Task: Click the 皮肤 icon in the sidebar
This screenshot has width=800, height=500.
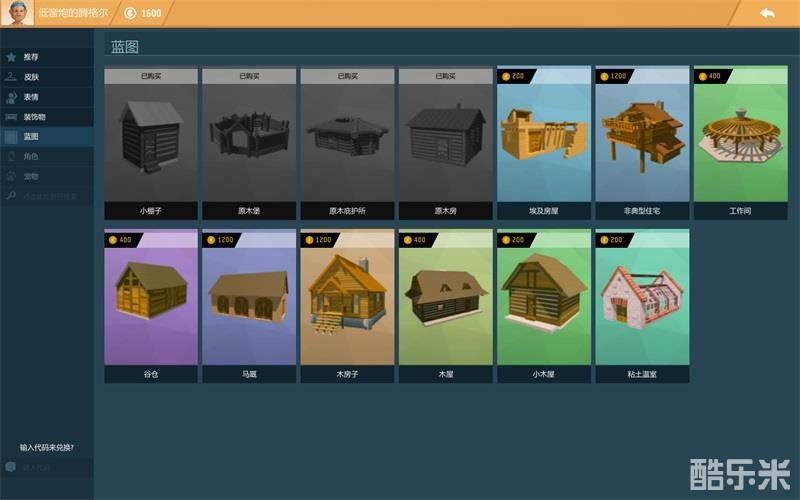Action: point(11,77)
